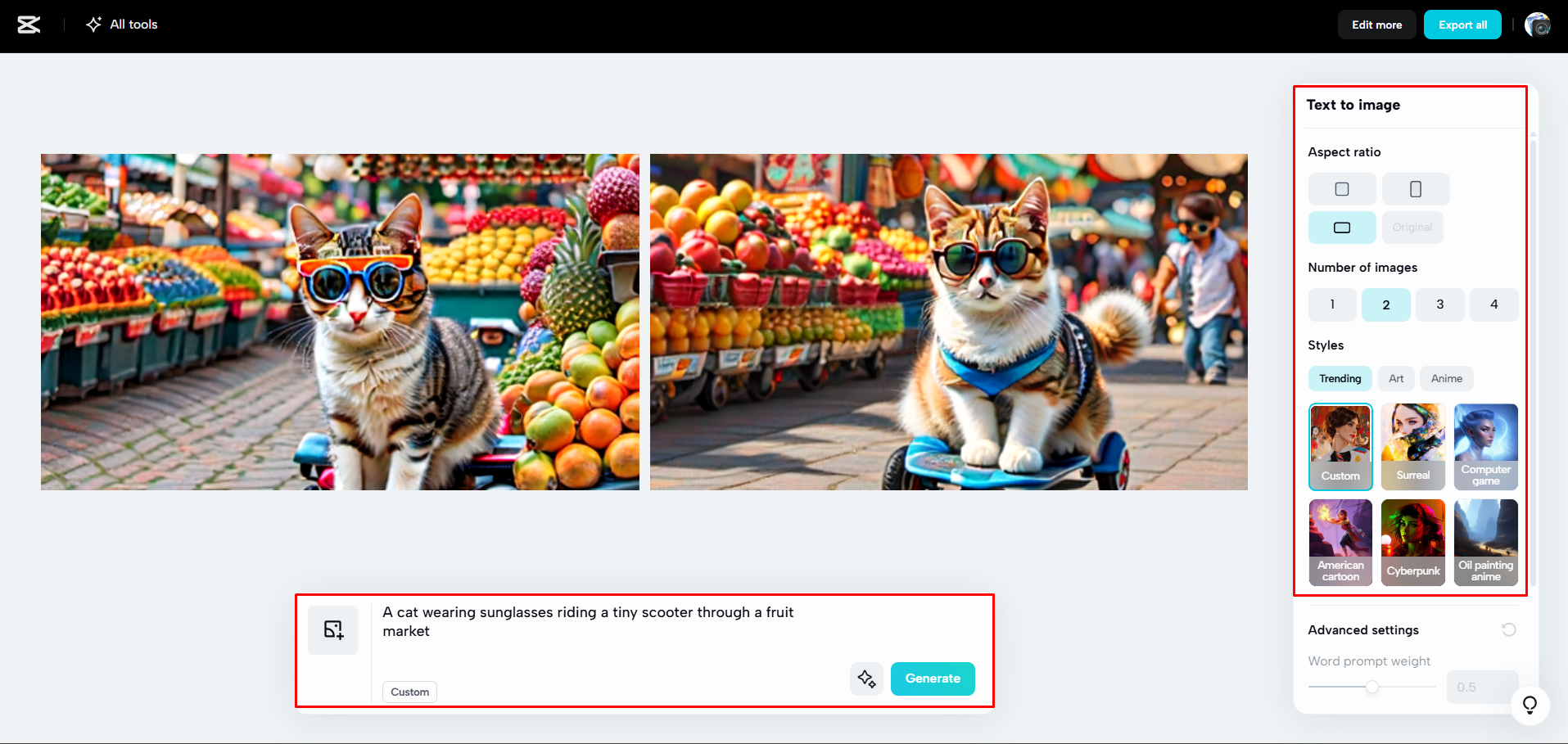Click the Generate button
Screen dimensions: 1568x744
click(932, 679)
